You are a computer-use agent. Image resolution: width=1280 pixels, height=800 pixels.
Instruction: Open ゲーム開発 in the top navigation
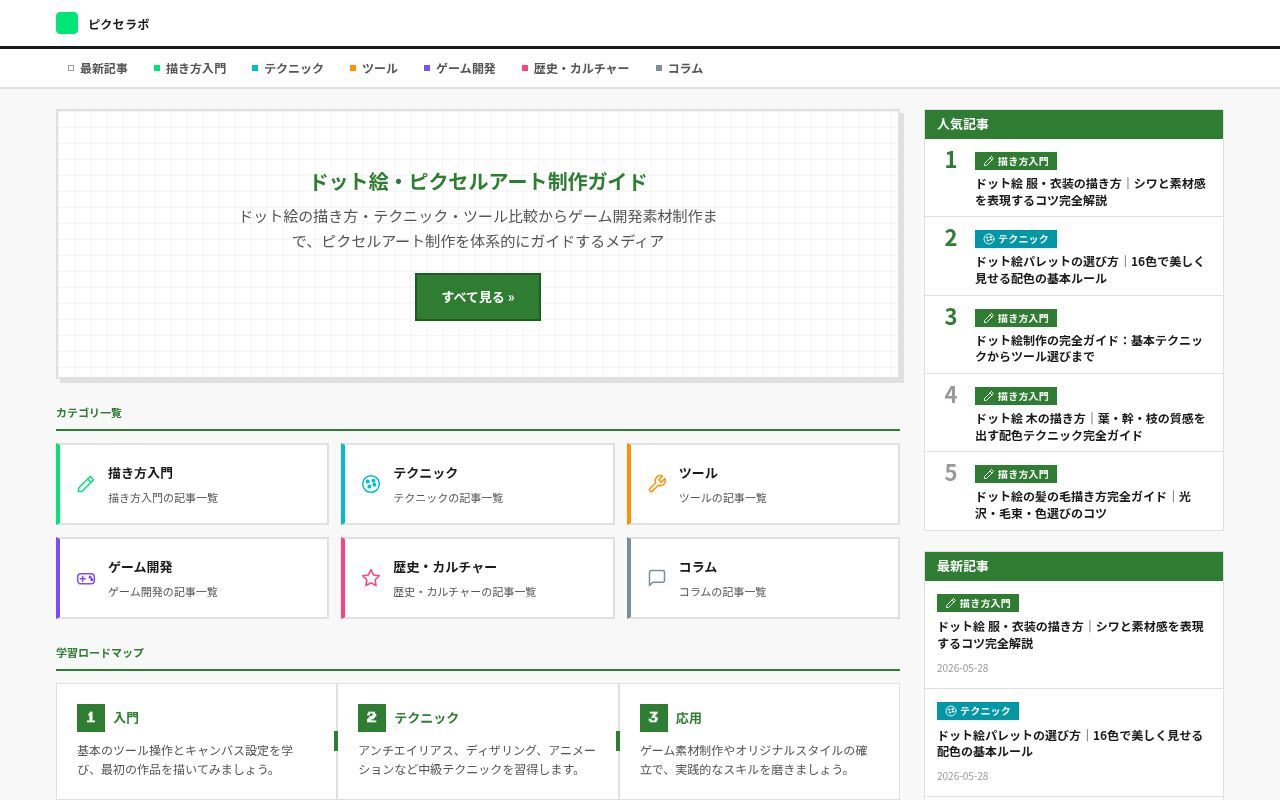pyautogui.click(x=460, y=69)
